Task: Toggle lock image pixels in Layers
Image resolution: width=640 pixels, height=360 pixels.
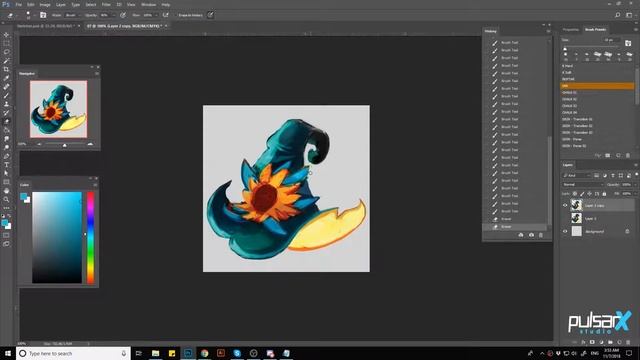Action: click(582, 193)
